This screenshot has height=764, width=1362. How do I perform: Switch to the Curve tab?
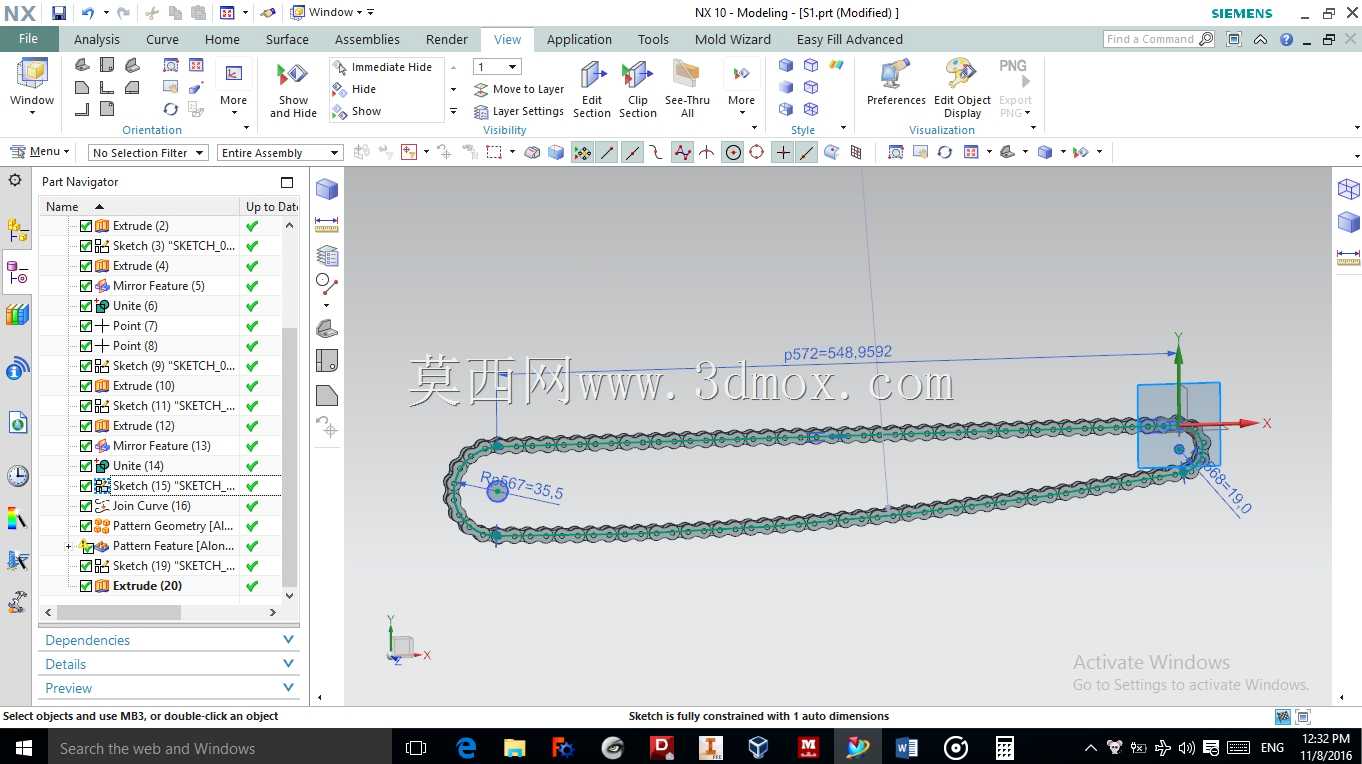[162, 39]
